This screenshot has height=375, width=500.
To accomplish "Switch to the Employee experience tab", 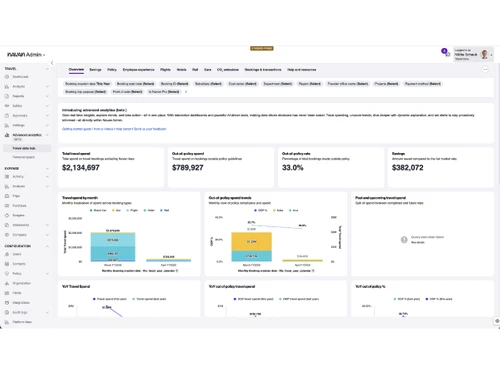I will [x=138, y=70].
